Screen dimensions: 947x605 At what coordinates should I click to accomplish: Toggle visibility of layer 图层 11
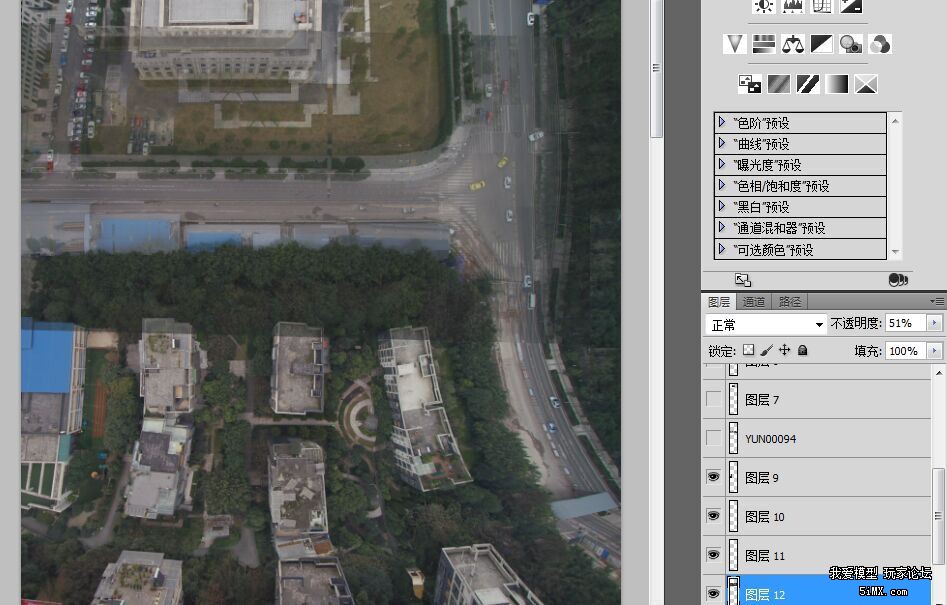713,555
